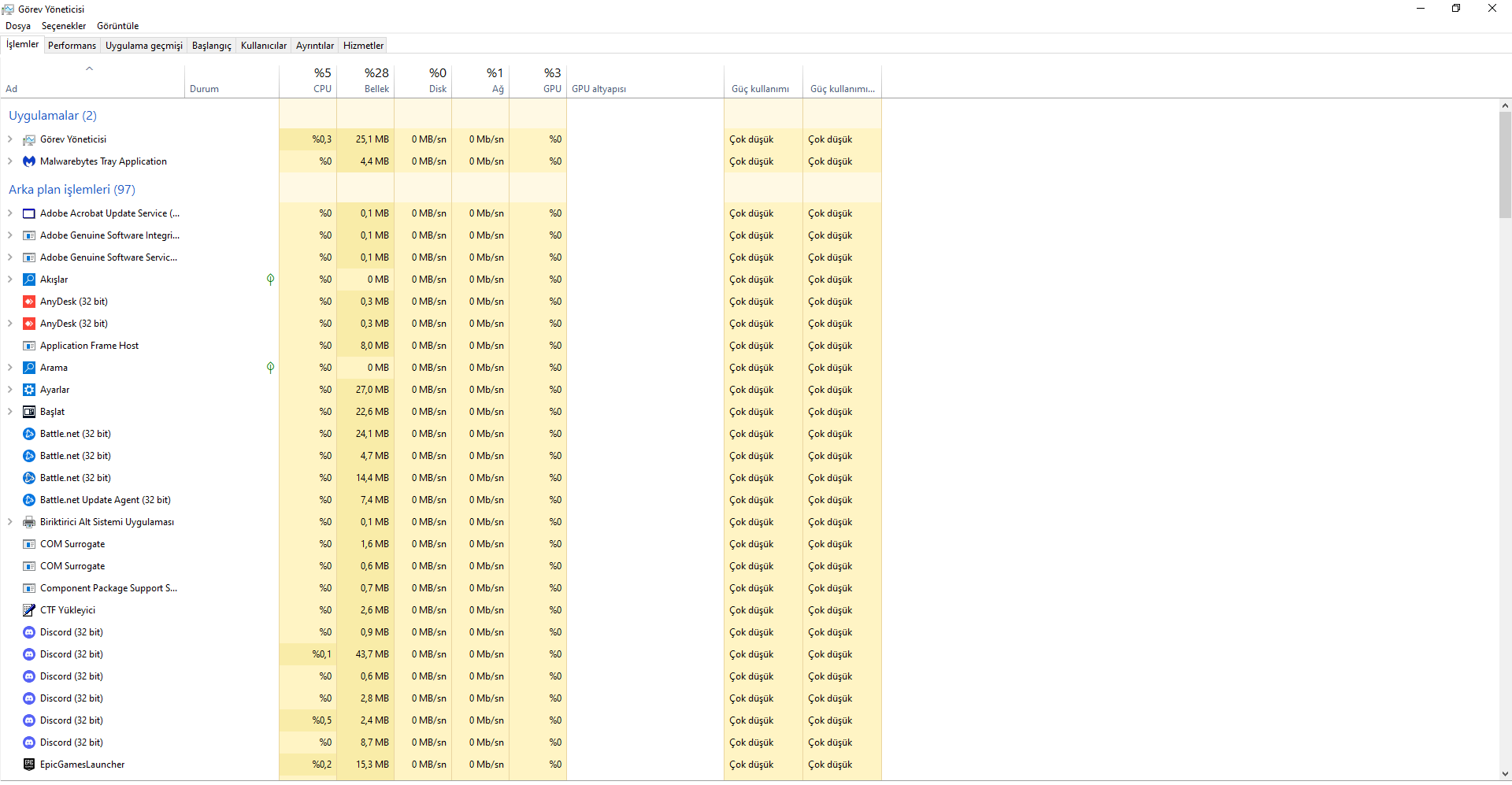Click the Ayarlar gear icon

click(x=29, y=390)
